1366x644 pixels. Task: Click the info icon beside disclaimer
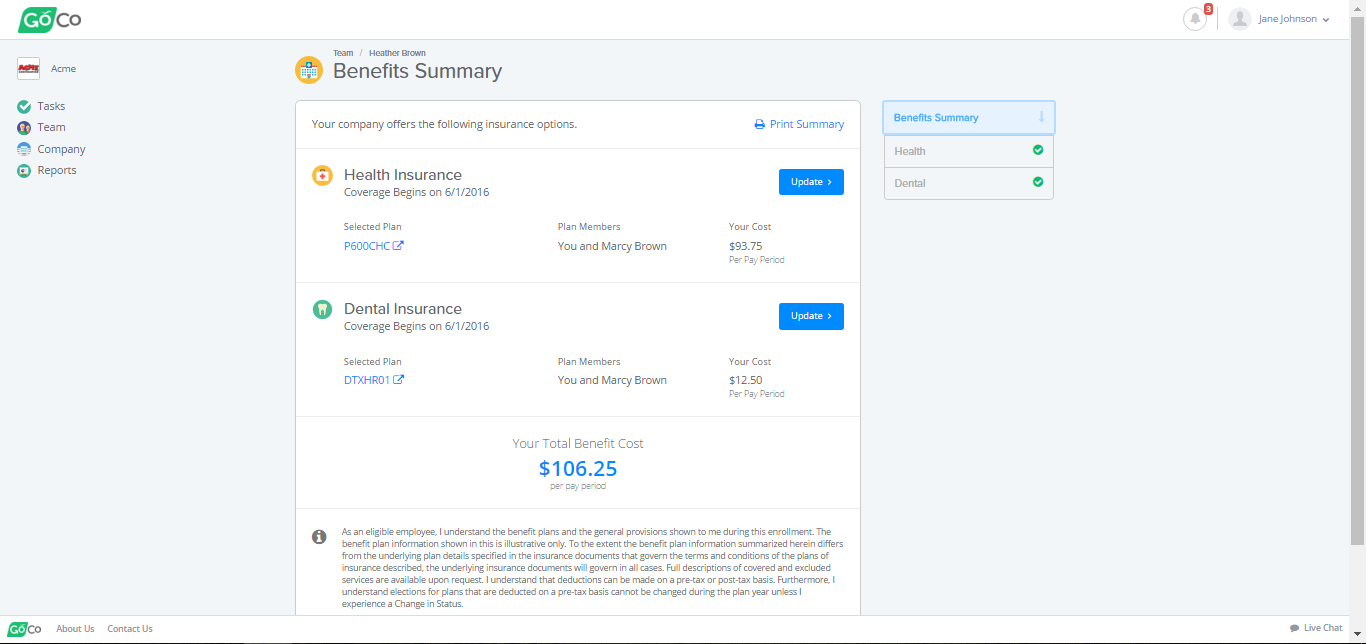(319, 537)
